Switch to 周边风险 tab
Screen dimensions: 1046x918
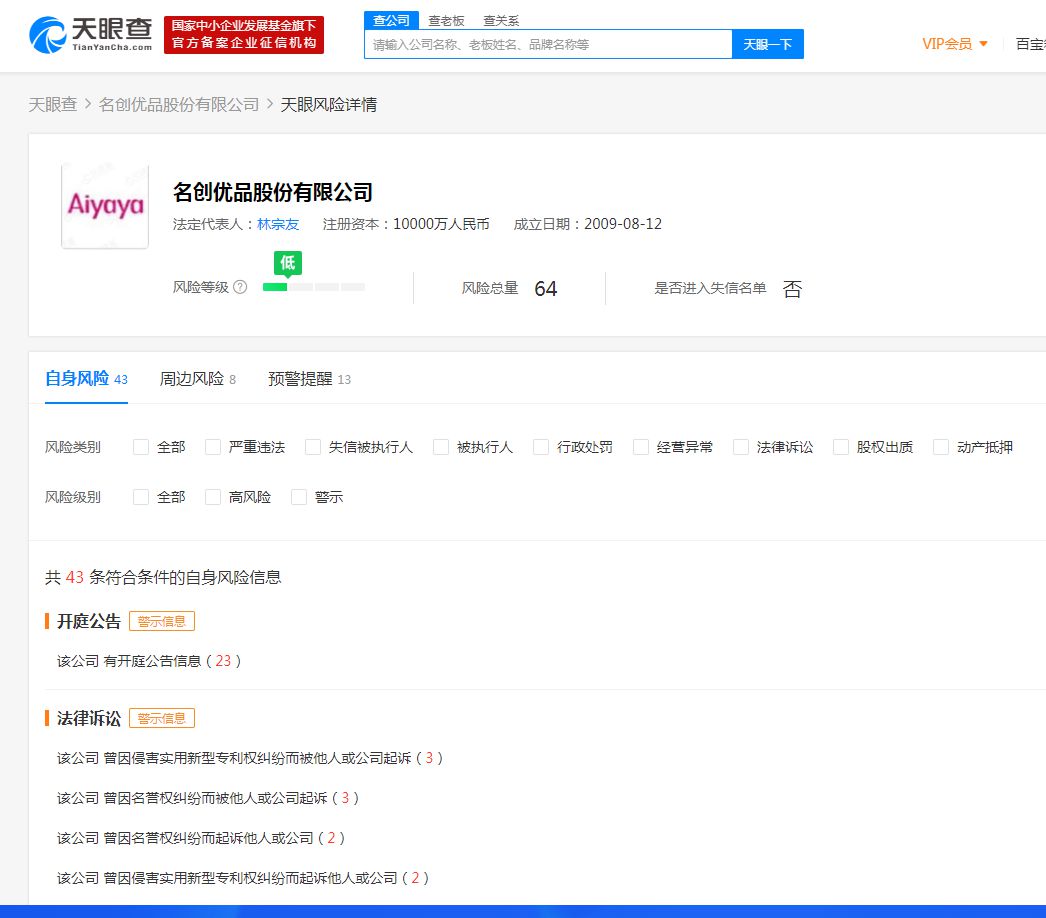[x=197, y=379]
